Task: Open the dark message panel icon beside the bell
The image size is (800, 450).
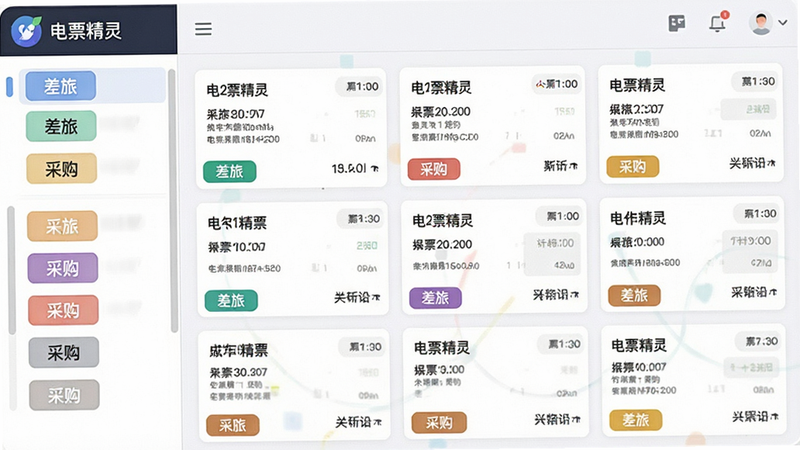Action: point(677,23)
